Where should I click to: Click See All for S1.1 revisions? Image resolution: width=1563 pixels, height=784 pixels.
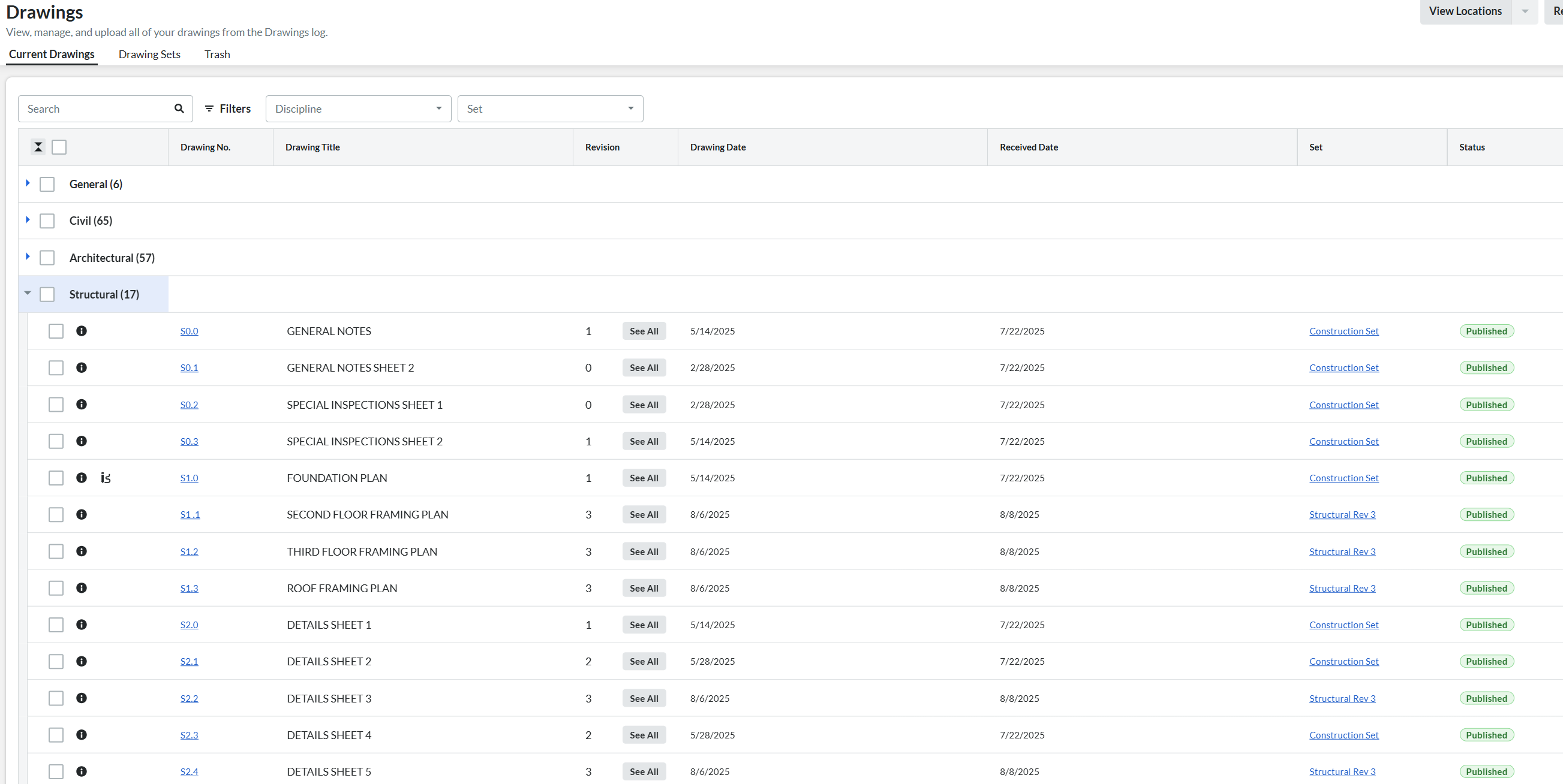pyautogui.click(x=644, y=514)
